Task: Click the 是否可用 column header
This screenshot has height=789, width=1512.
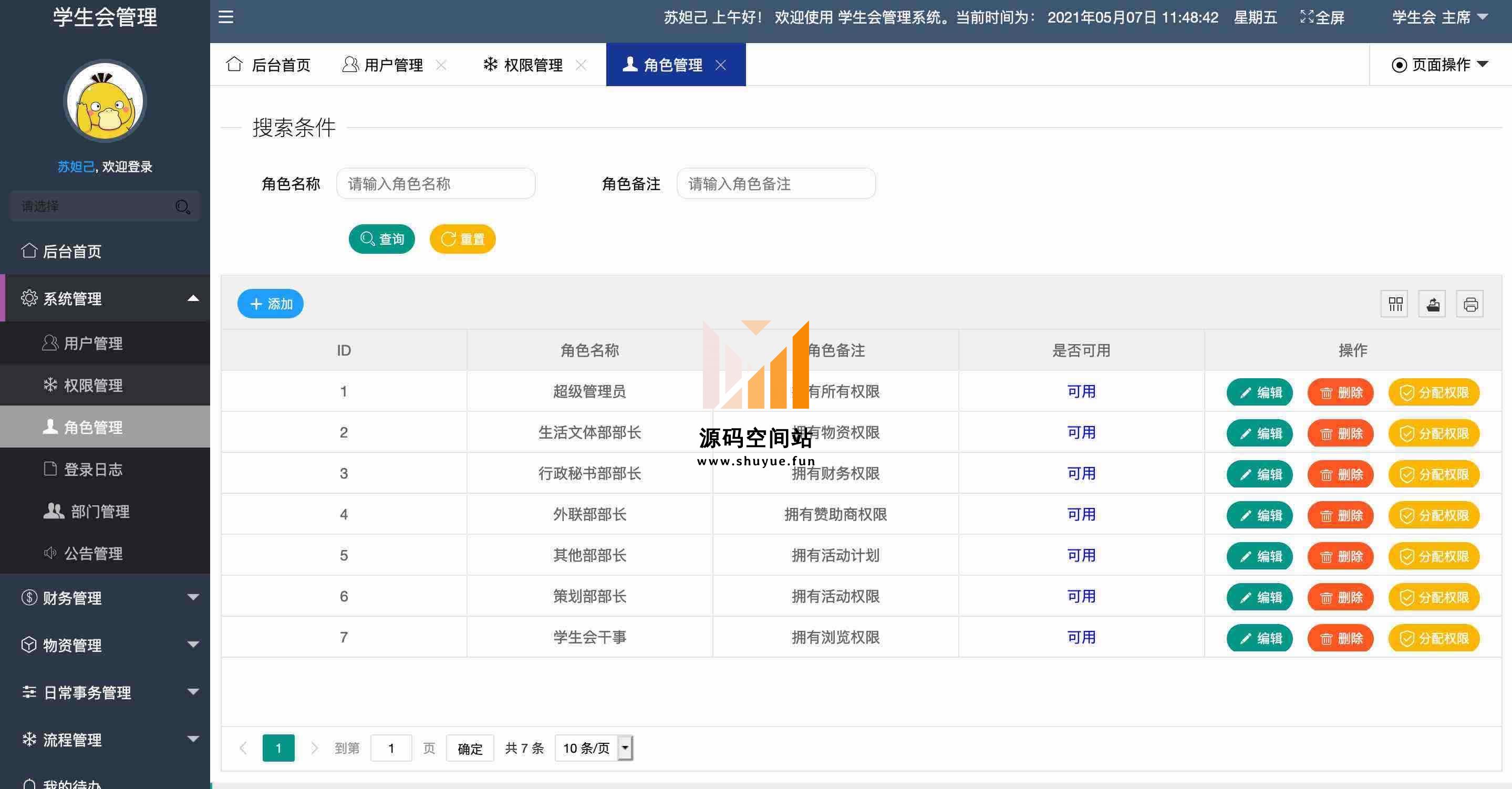Action: [1081, 350]
